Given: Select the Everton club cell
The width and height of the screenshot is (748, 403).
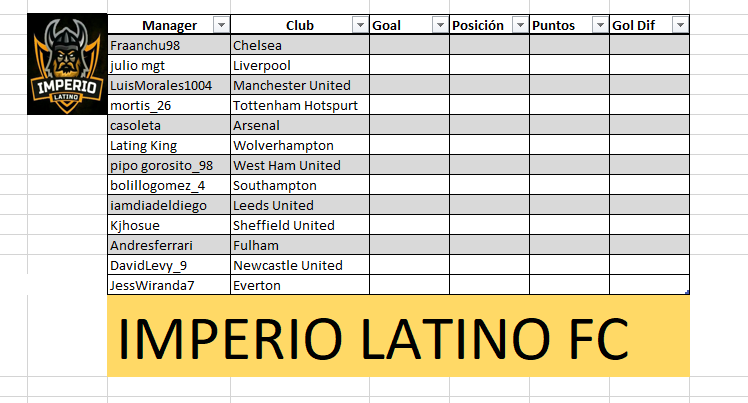Looking at the screenshot, I should [300, 285].
